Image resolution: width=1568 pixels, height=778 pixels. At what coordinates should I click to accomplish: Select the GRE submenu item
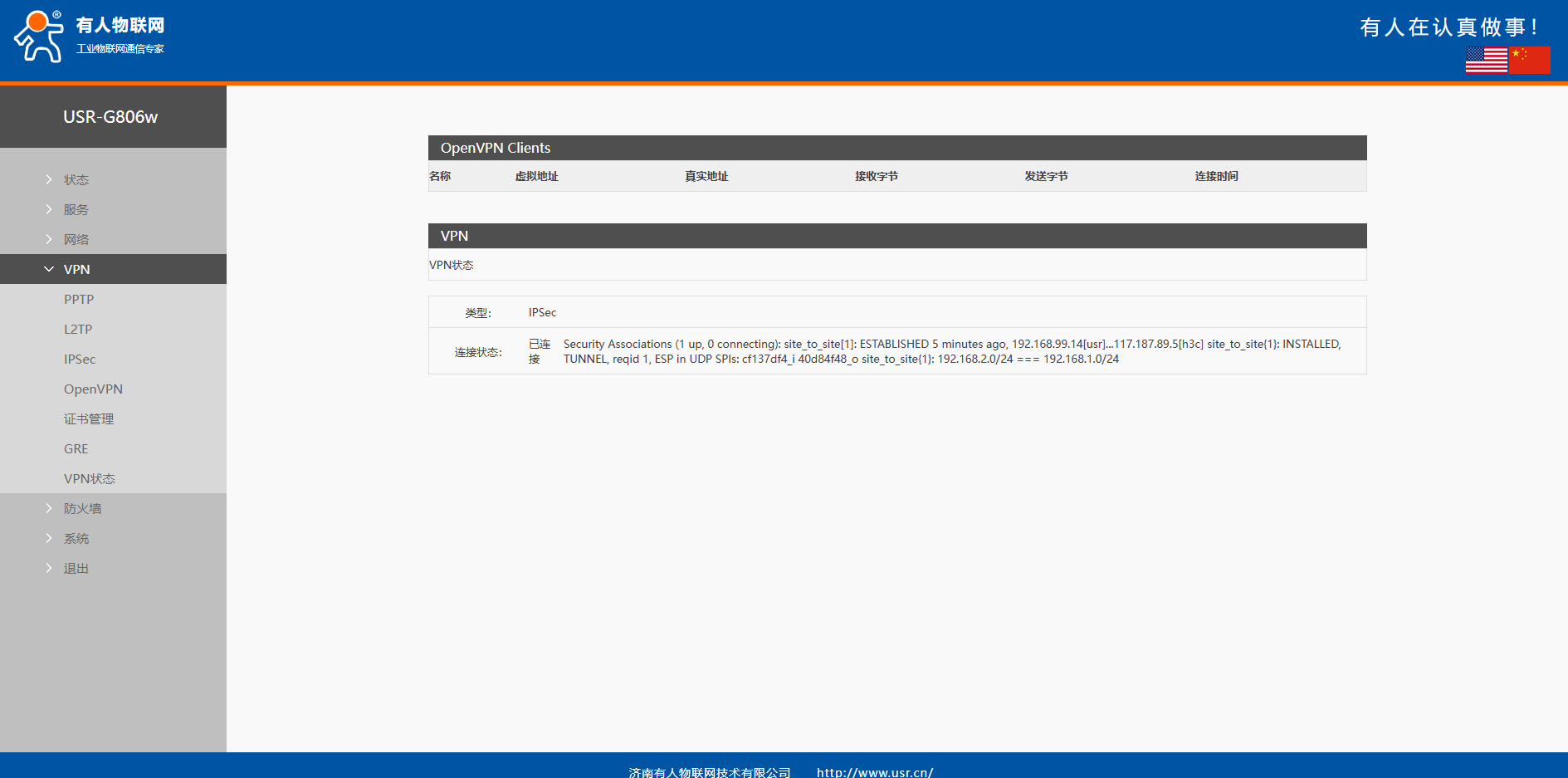tap(76, 448)
